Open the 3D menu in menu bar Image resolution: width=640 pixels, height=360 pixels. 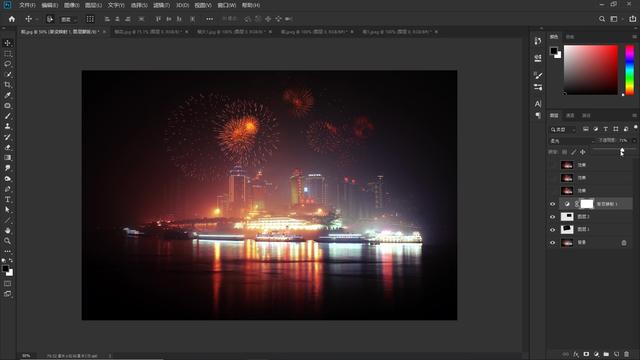(x=182, y=5)
